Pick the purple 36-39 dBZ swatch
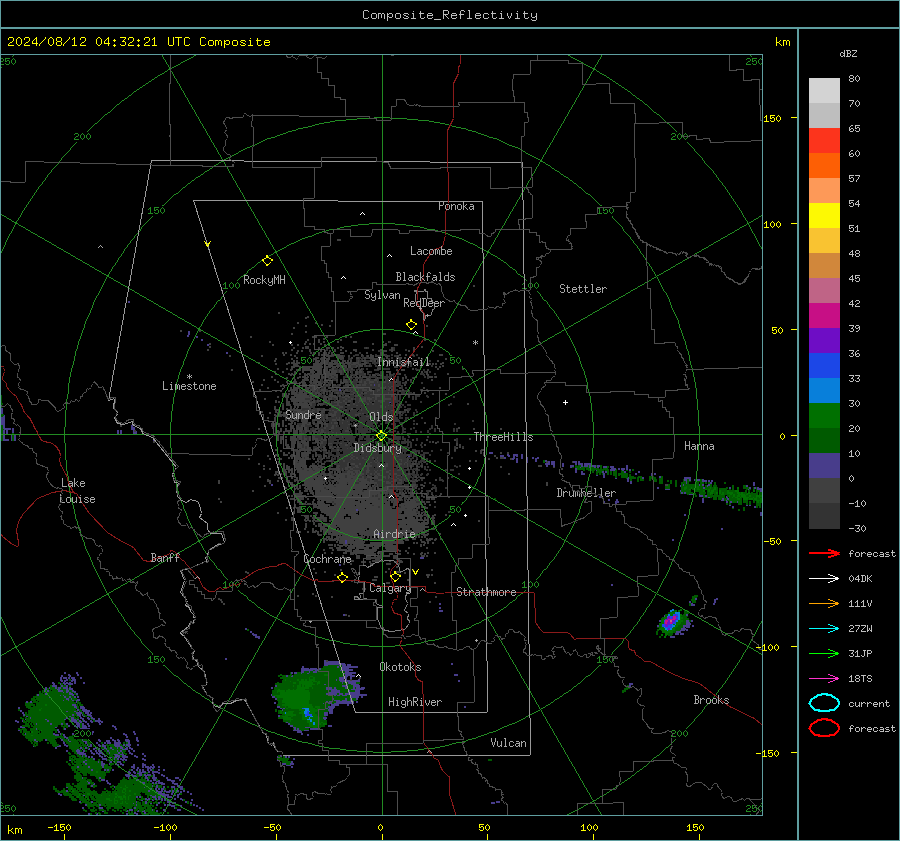Image resolution: width=900 pixels, height=841 pixels. (824, 340)
